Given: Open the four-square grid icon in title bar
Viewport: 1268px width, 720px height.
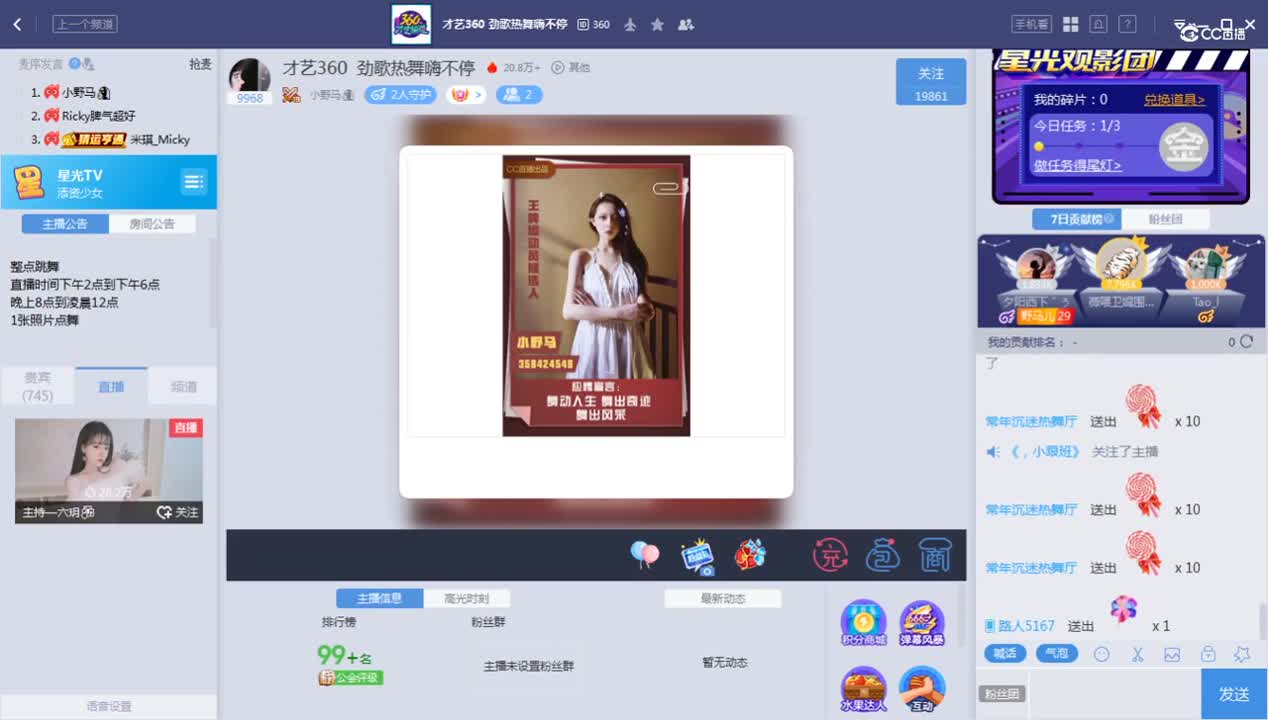Looking at the screenshot, I should (x=1070, y=24).
